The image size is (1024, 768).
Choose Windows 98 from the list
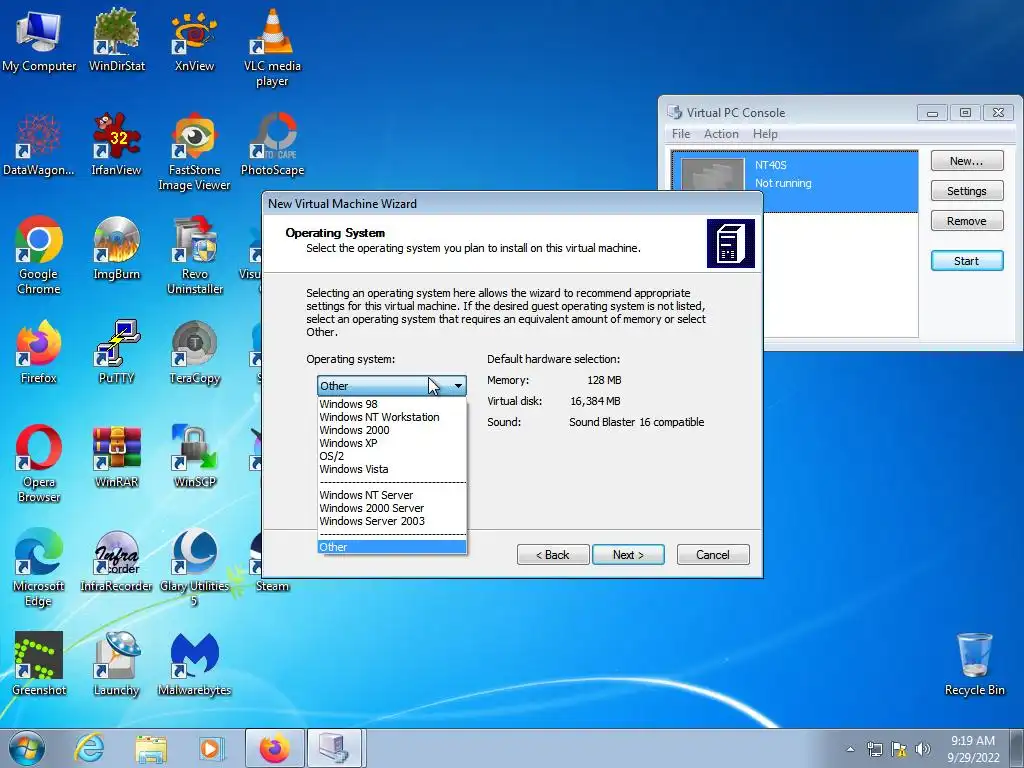[392, 404]
